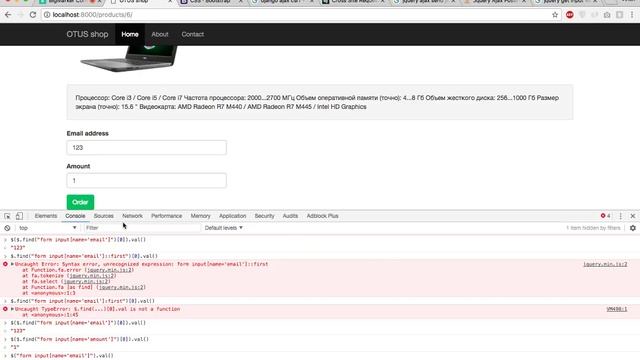The image size is (640, 360).
Task: Clear the console with the ban icon
Action: 7,228
